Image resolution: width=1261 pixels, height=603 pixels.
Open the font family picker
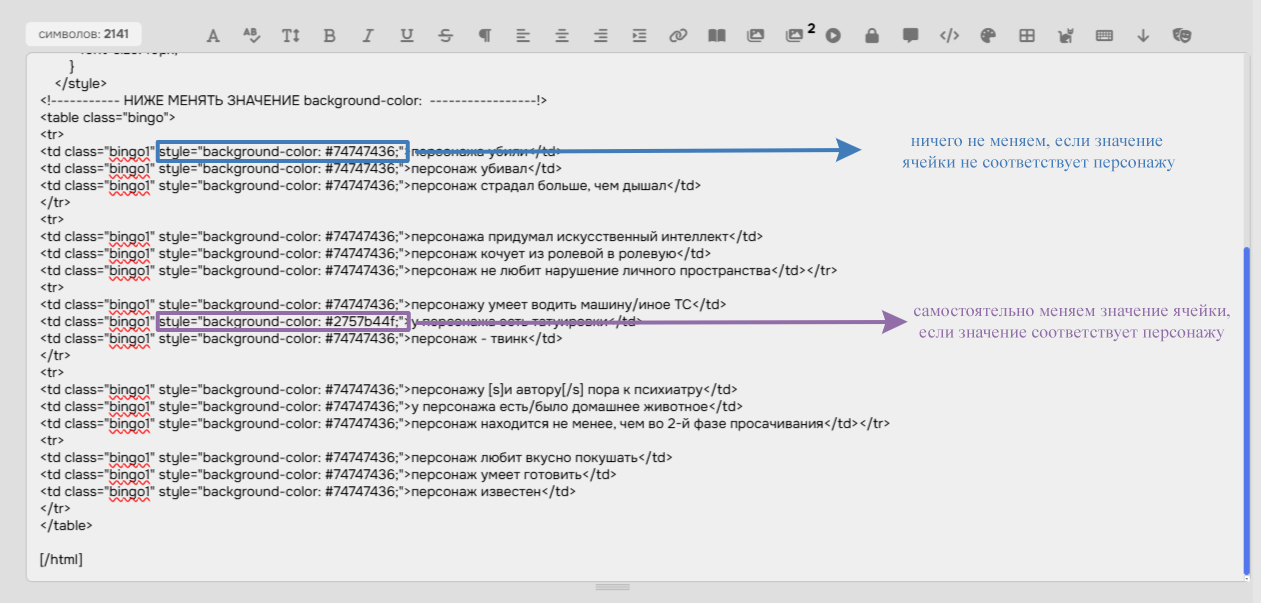click(x=213, y=36)
